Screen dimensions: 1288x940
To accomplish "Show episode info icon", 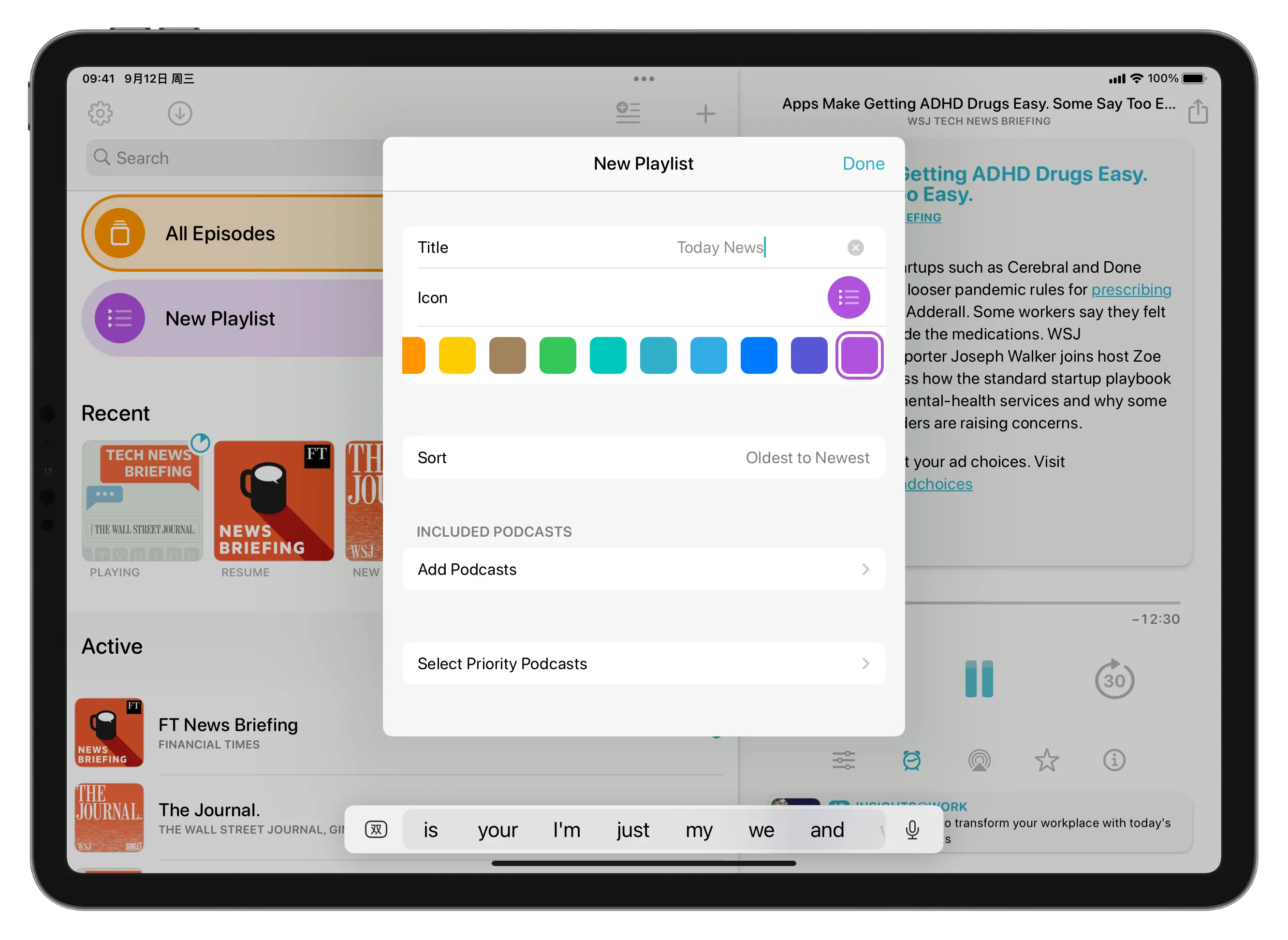I will 1114,760.
